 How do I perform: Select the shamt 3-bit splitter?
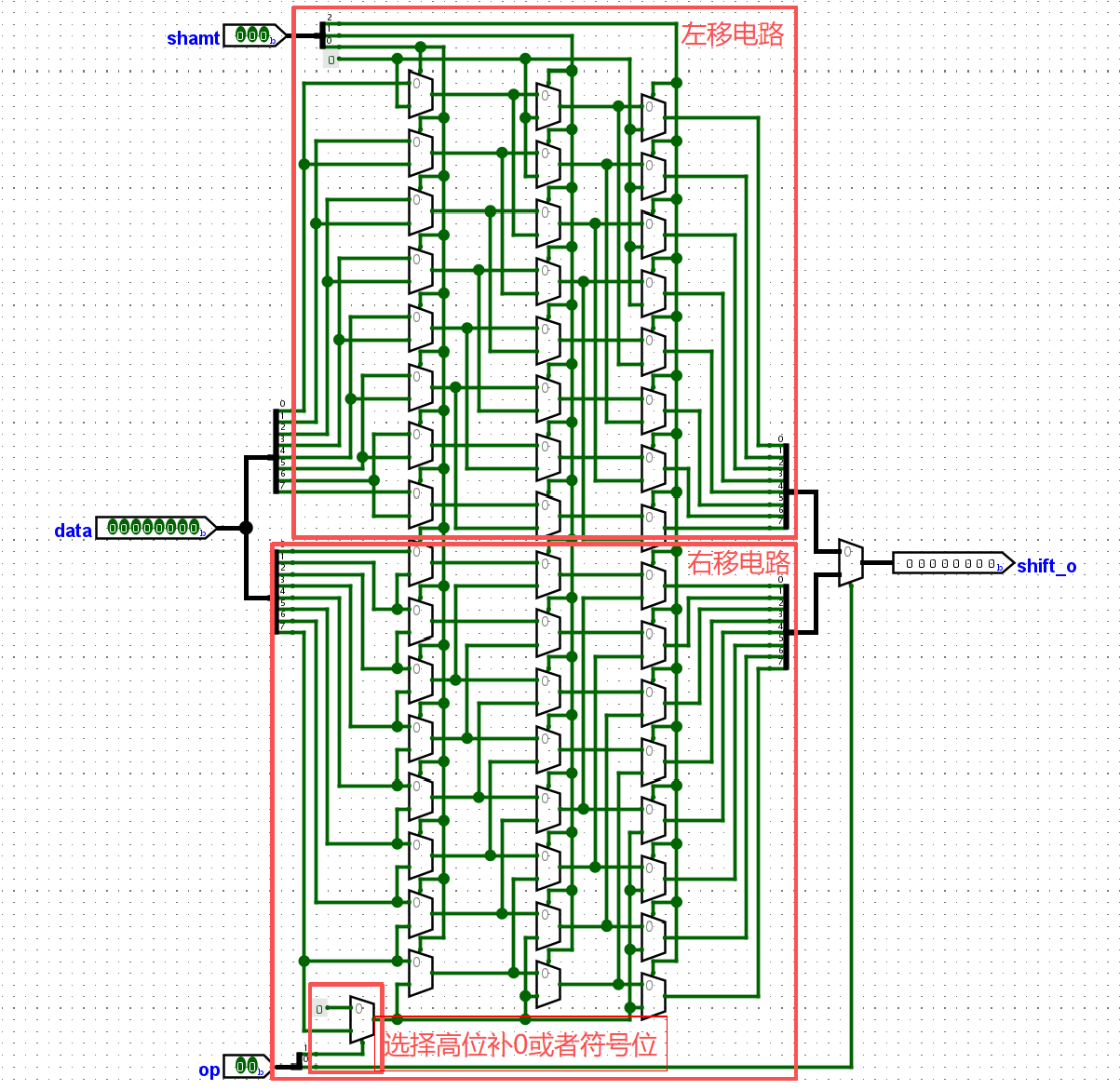[x=322, y=34]
